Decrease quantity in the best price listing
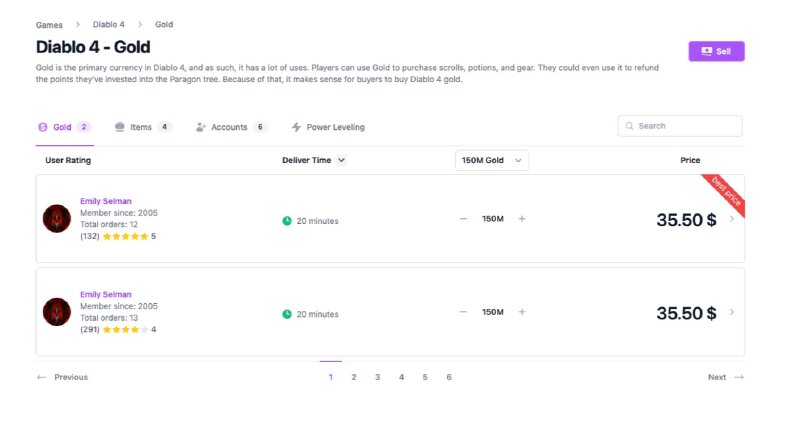 tap(463, 219)
